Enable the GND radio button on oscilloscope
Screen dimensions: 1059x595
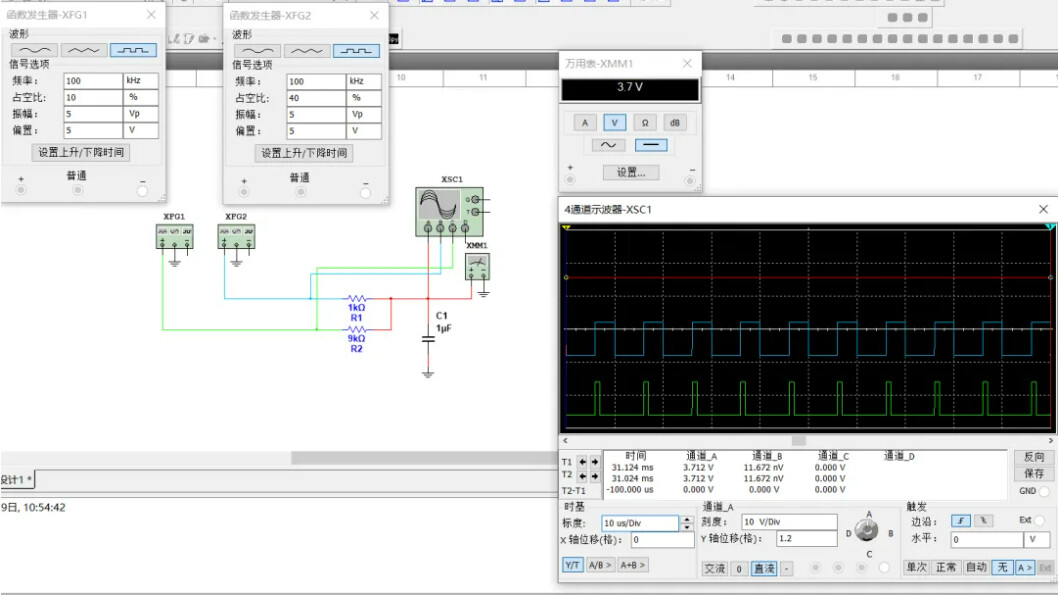point(1044,491)
